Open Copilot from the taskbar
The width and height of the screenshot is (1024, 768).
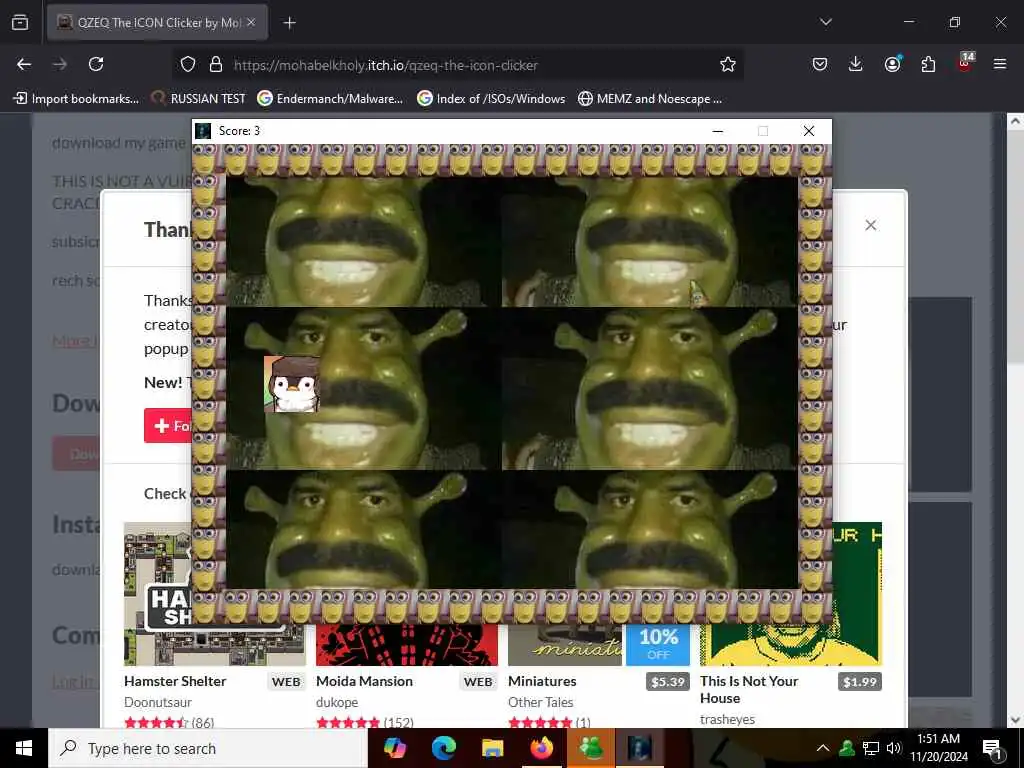394,748
